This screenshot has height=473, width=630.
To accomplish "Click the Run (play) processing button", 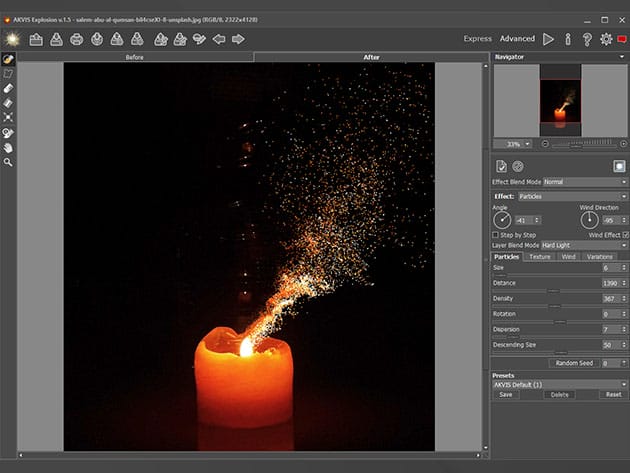I will tap(548, 39).
